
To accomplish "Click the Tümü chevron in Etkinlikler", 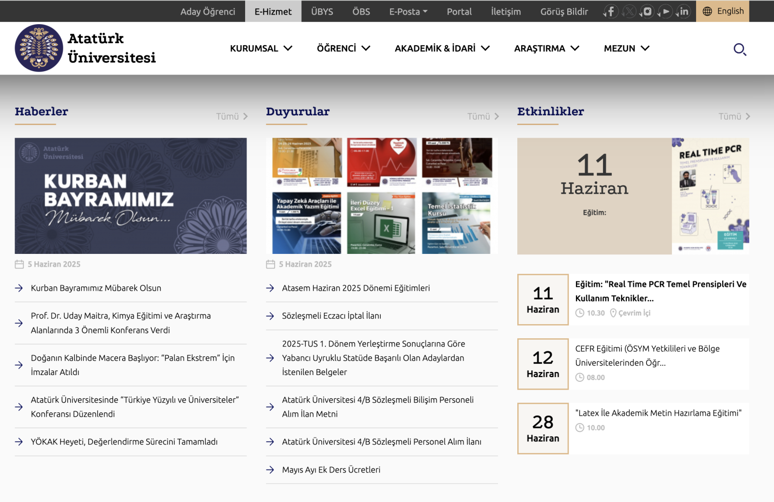I will [x=748, y=116].
